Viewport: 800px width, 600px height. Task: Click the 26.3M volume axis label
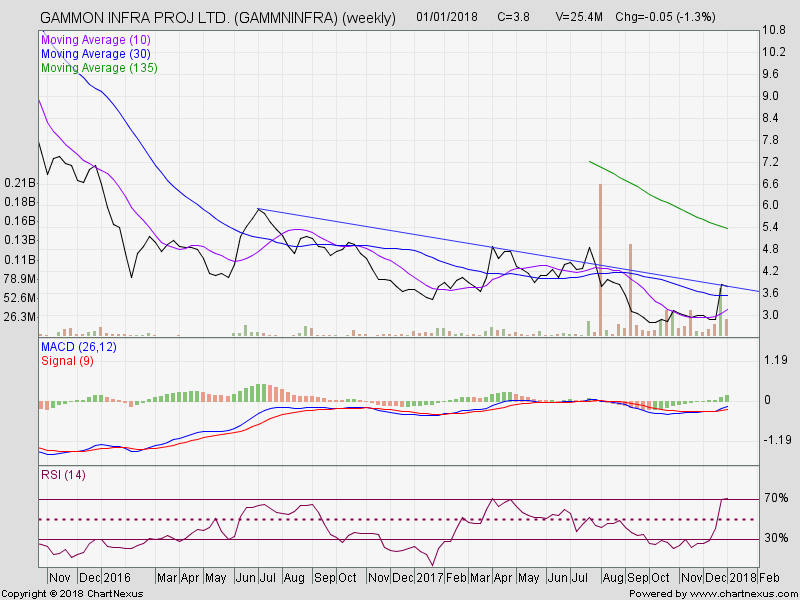(x=19, y=317)
